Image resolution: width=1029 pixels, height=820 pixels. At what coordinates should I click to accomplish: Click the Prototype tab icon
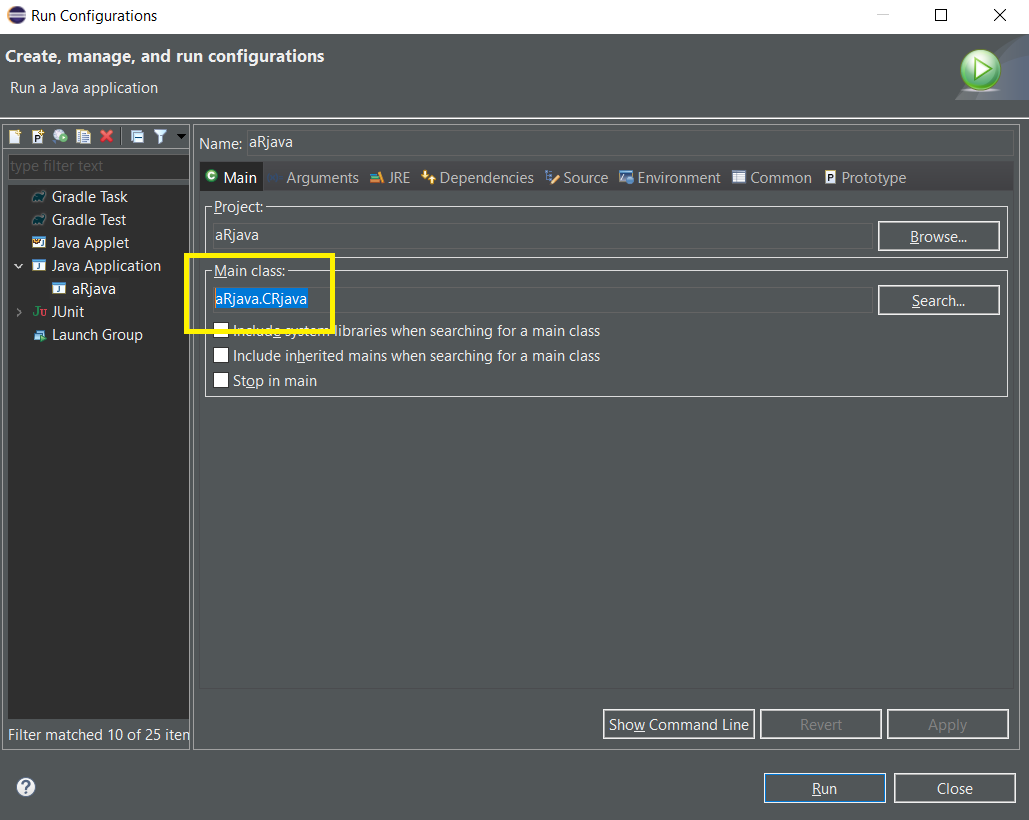(x=830, y=177)
